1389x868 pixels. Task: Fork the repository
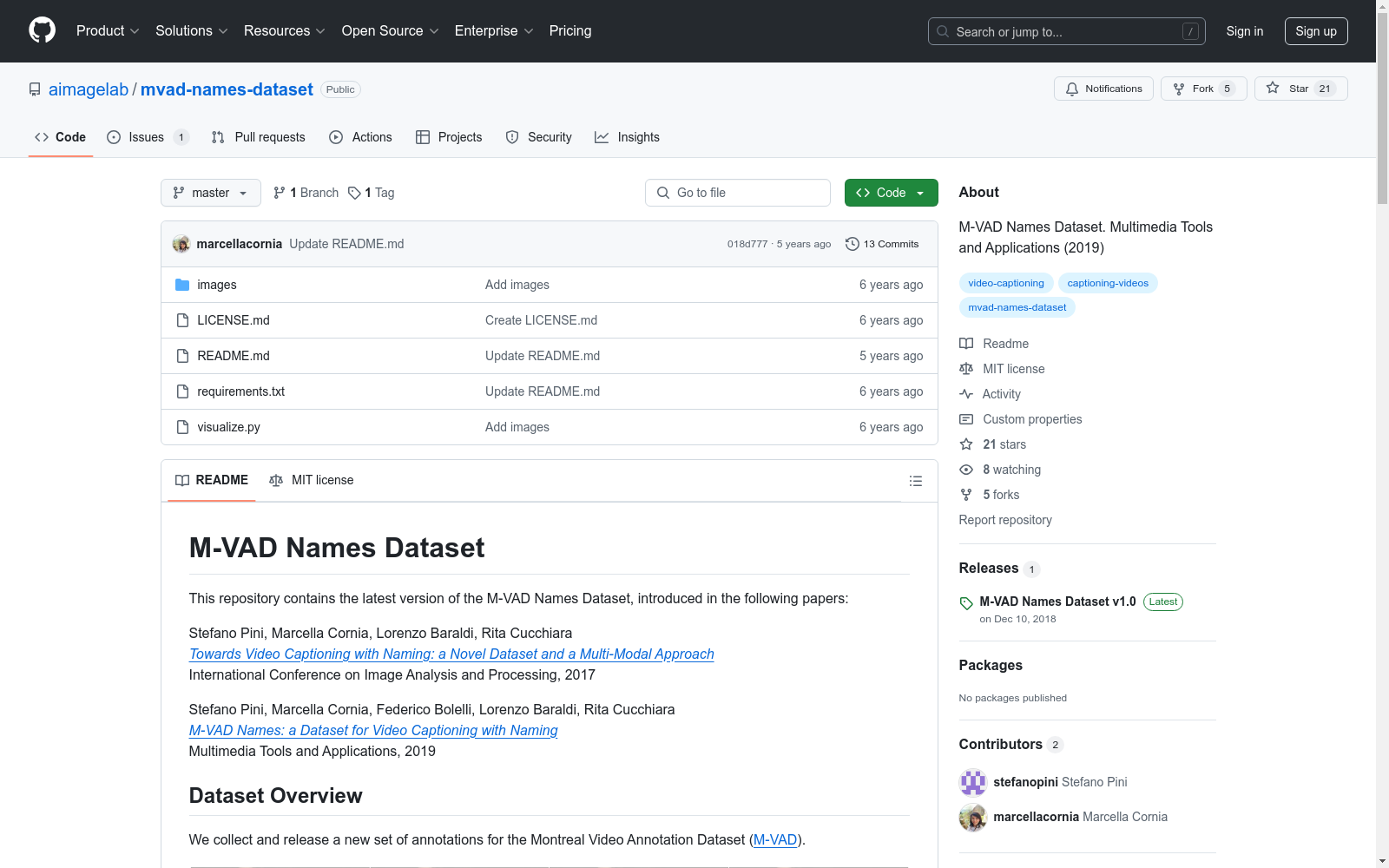(1203, 89)
